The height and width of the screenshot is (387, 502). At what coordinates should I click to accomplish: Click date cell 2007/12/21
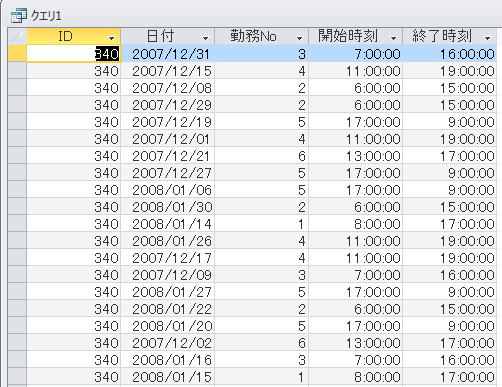pos(168,156)
